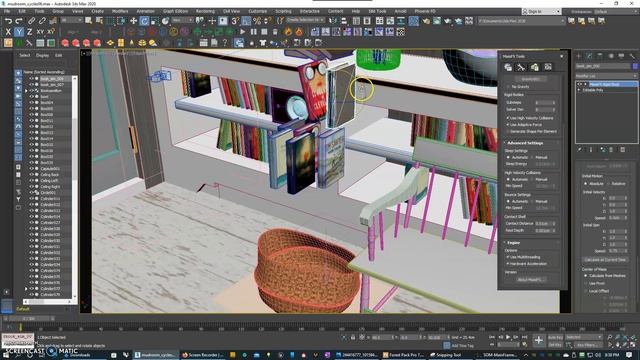Click the Calculate at Current Time button
This screenshot has height=360, width=640.
click(x=605, y=260)
